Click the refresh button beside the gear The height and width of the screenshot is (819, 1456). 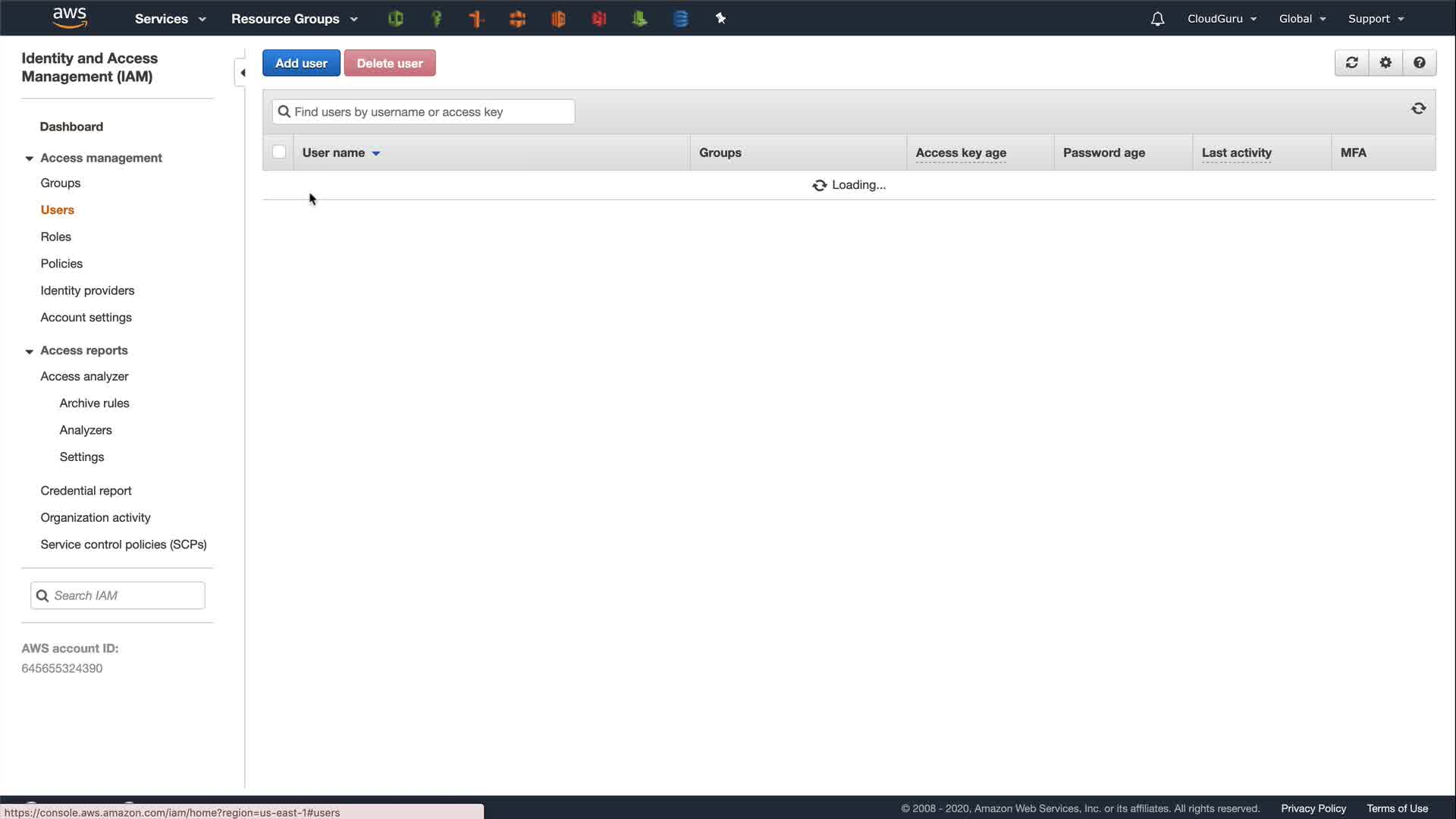(1351, 63)
